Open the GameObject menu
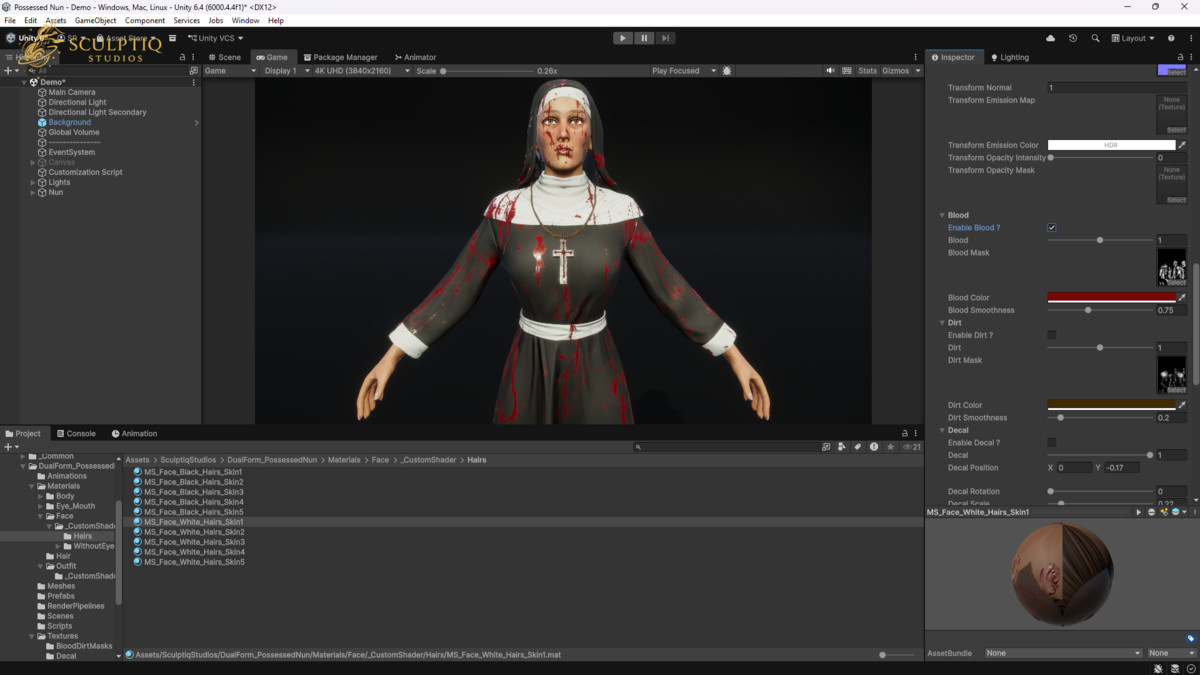Screen dimensions: 1200x675 (95, 20)
